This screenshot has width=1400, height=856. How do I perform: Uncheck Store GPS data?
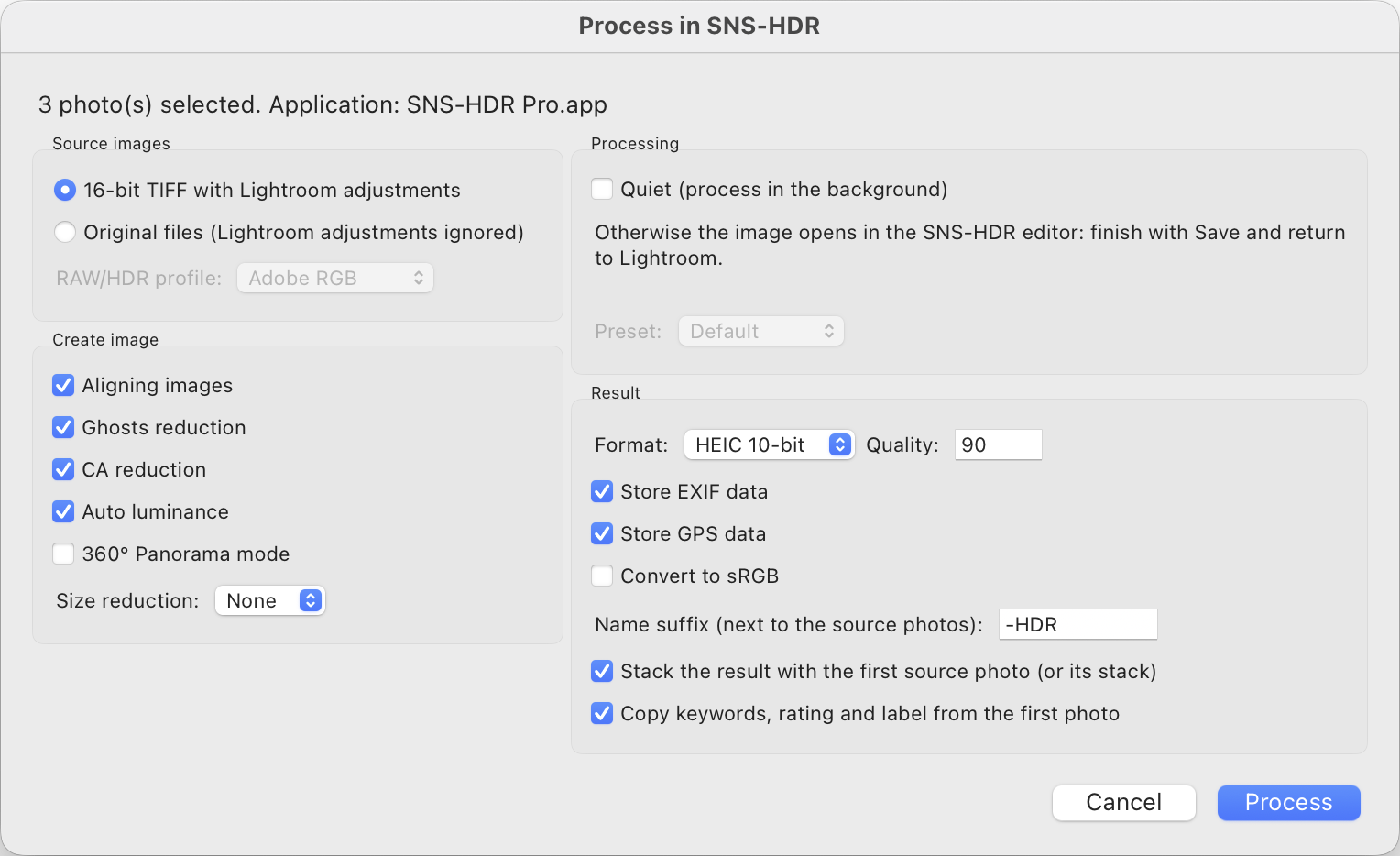pyautogui.click(x=602, y=533)
